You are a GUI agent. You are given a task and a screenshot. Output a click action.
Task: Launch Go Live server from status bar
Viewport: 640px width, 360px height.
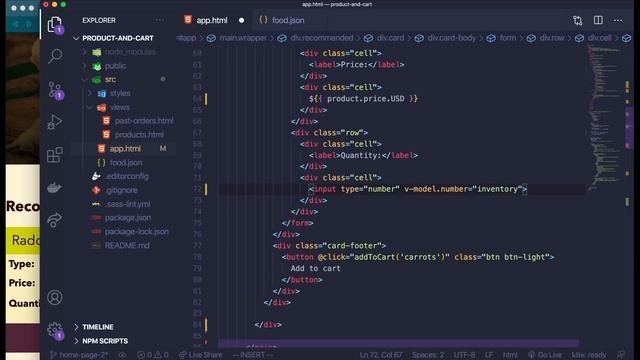tap(545, 355)
